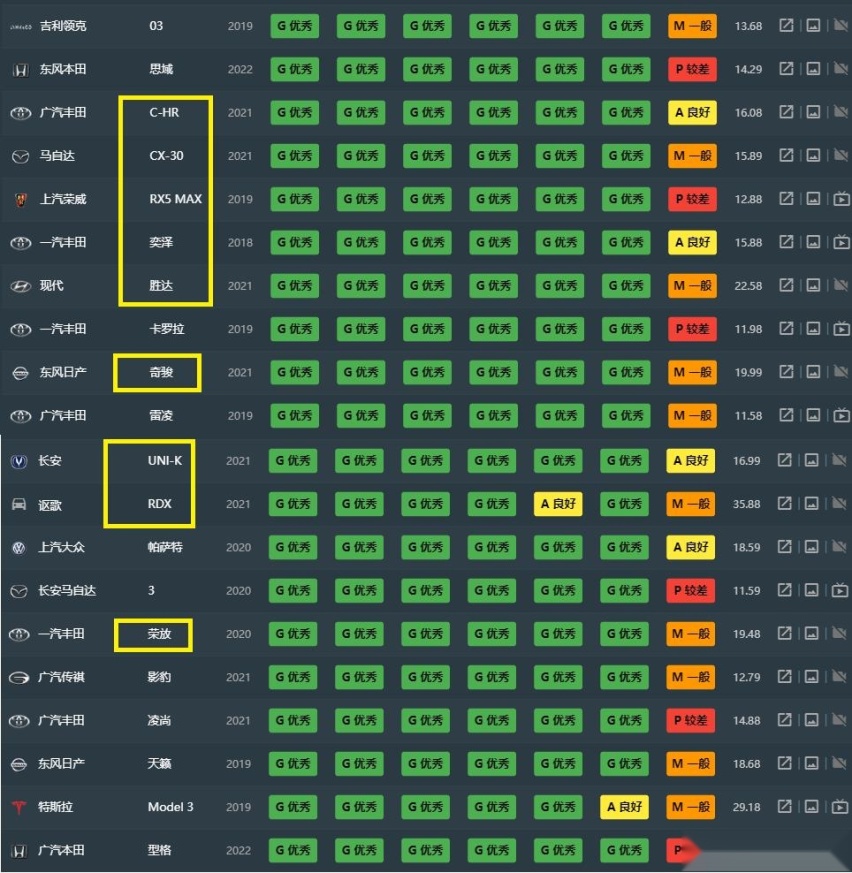Viewport: 852px width, 873px height.
Task: Open the external link icon for 广汽传祺 影豹
Action: point(784,676)
